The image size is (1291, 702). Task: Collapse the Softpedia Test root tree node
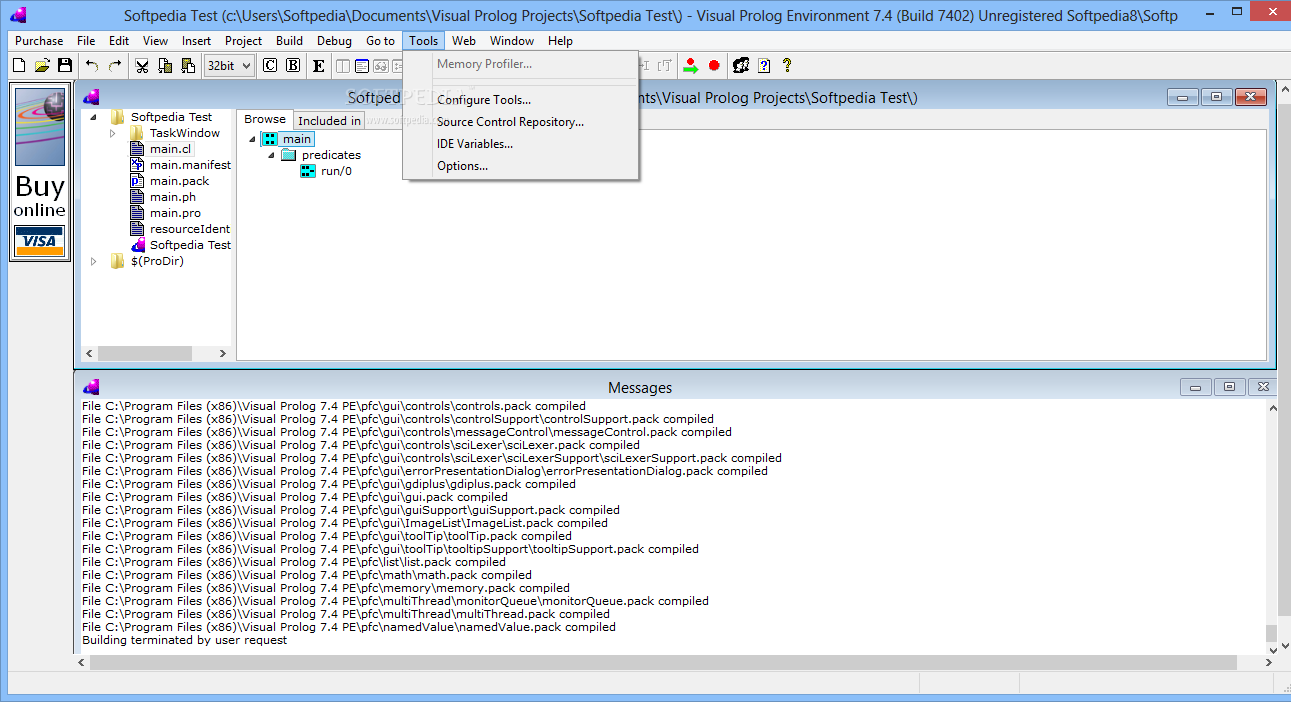(94, 118)
